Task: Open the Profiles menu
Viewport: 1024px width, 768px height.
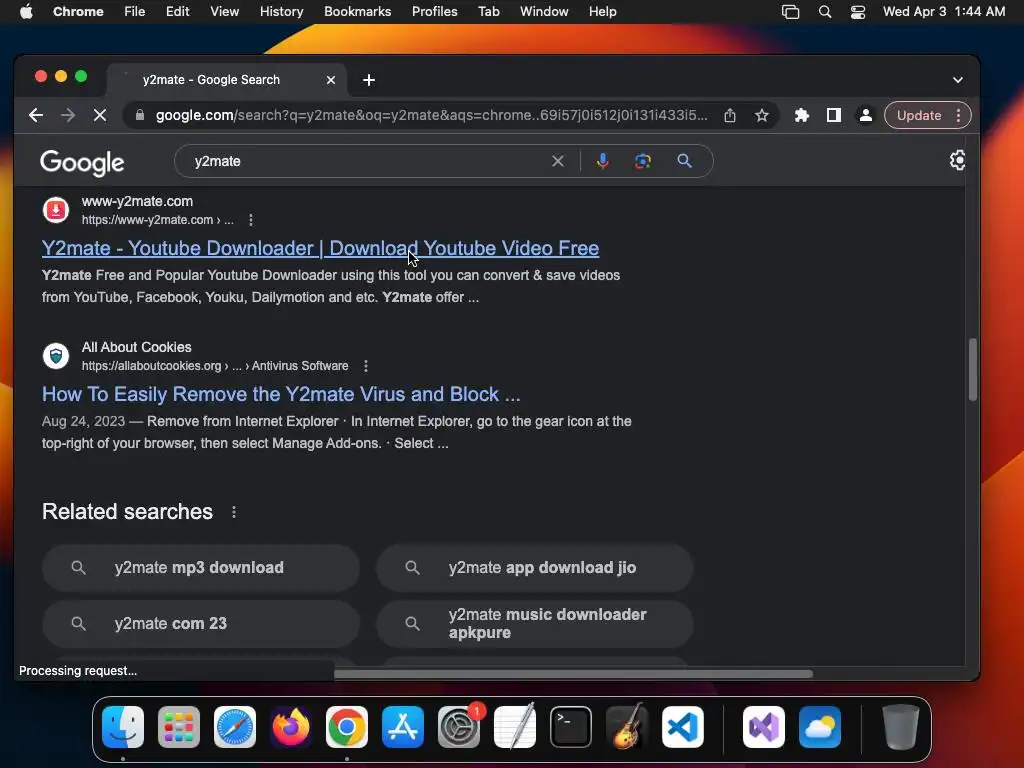Action: point(434,12)
